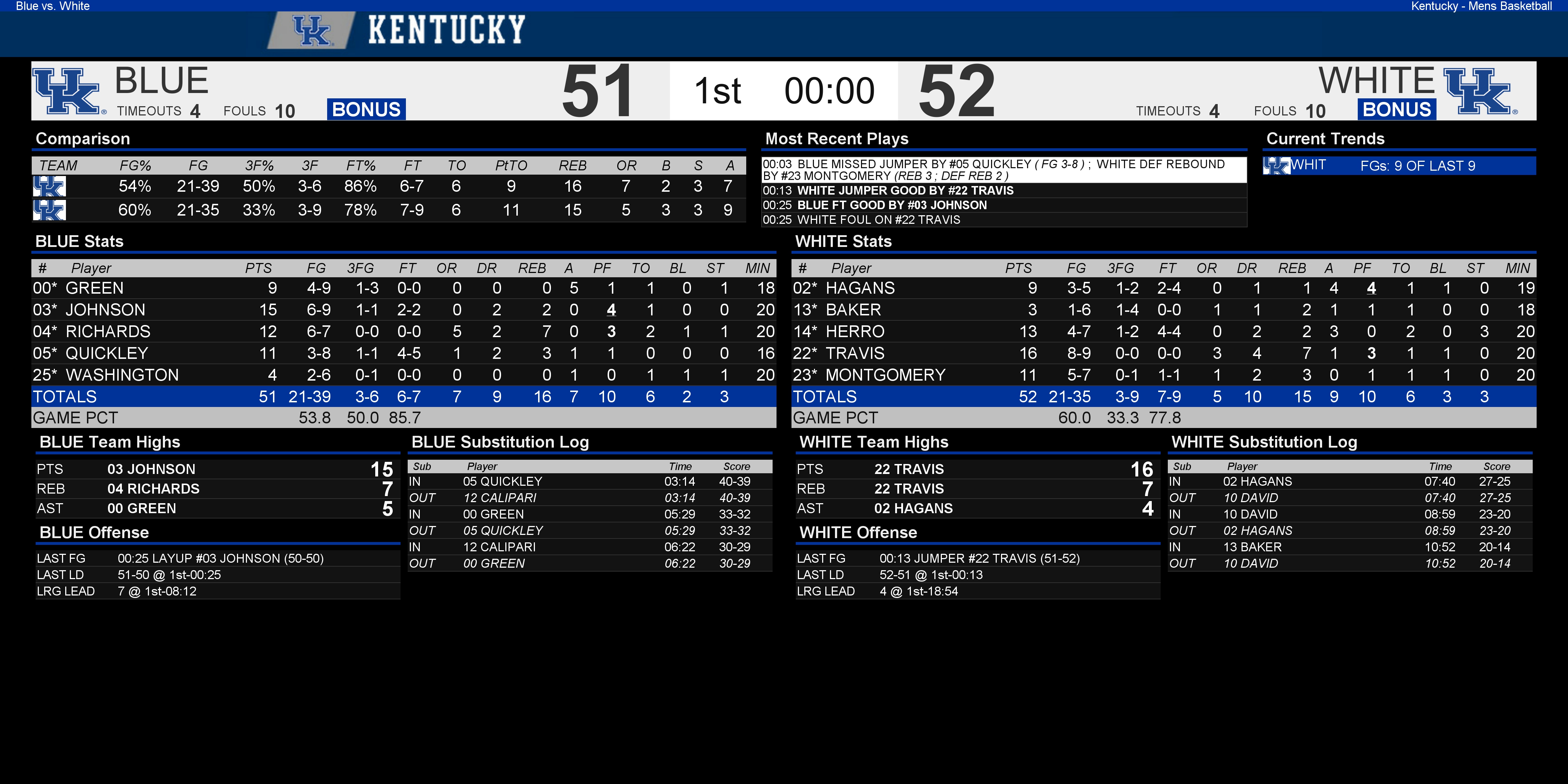Select second team logo in Comparison table
1568x784 pixels.
(x=49, y=210)
